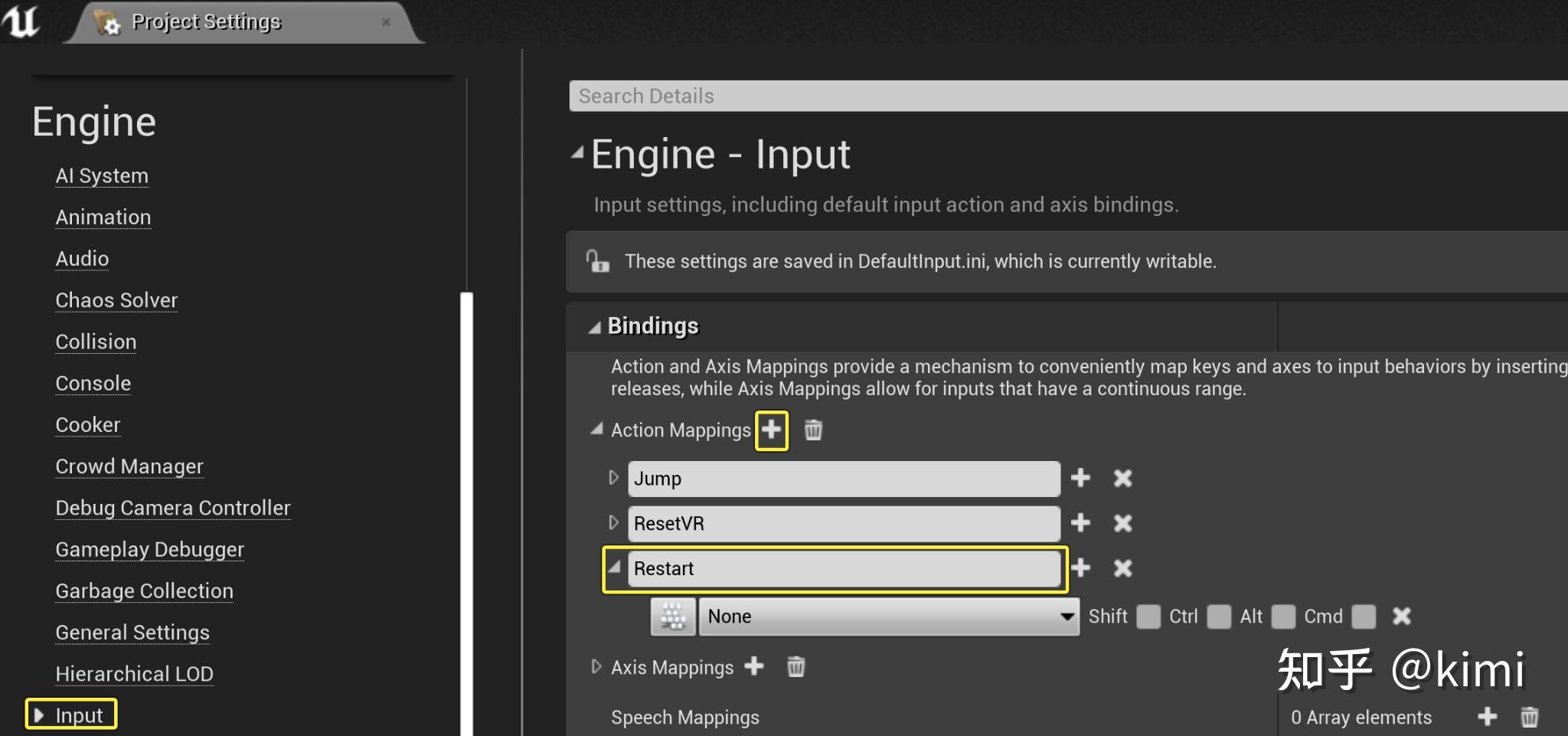Remove the ResetVR action mapping
Screen dimensions: 1568x736
(x=1122, y=523)
